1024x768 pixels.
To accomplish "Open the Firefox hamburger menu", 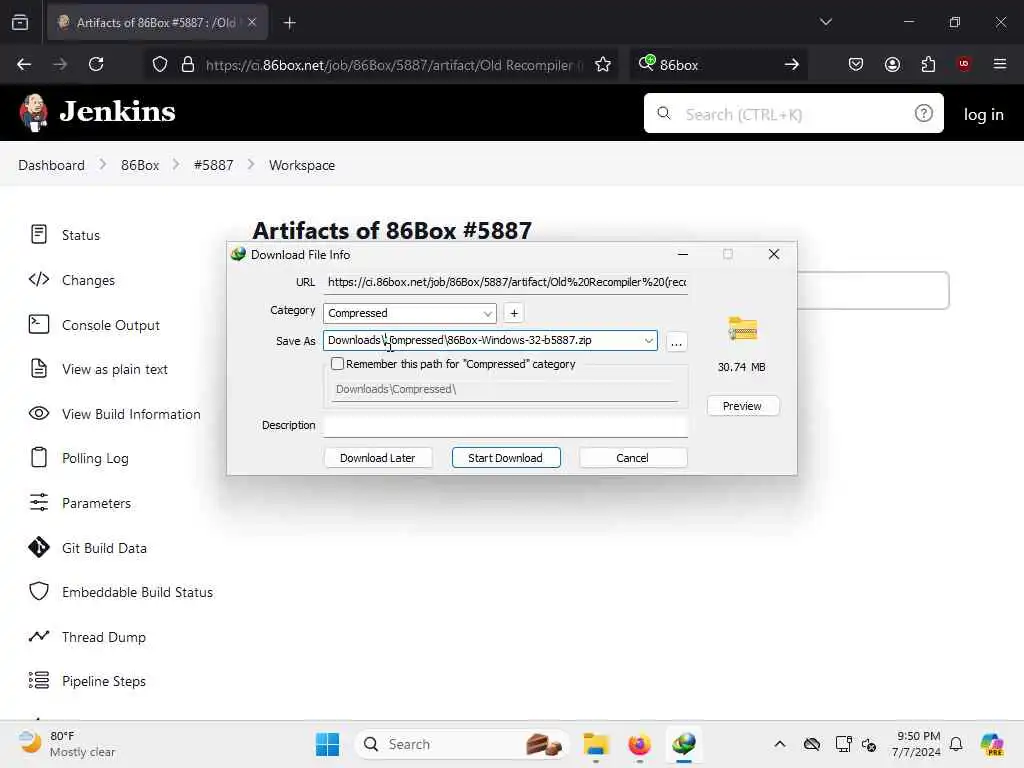I will coord(1000,64).
